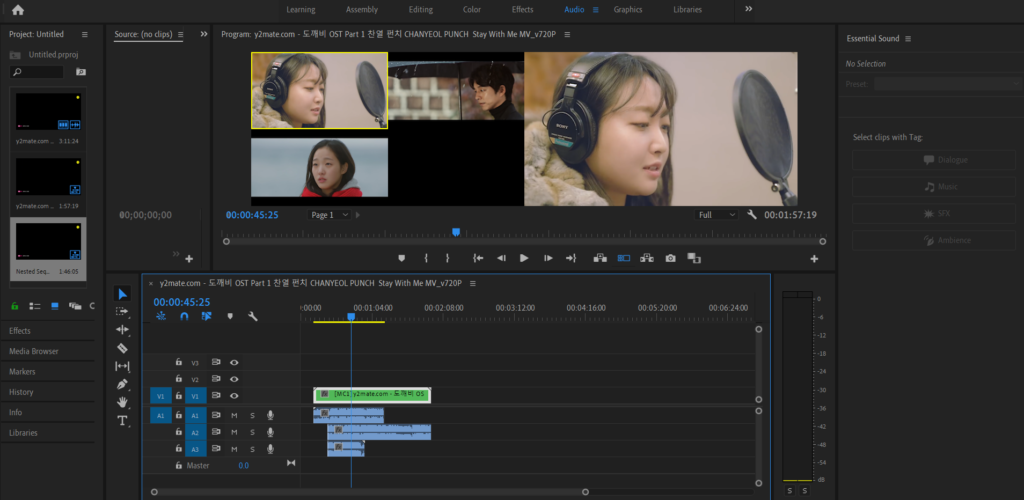Switch to Effects workspace
The height and width of the screenshot is (500, 1024).
[x=522, y=9]
